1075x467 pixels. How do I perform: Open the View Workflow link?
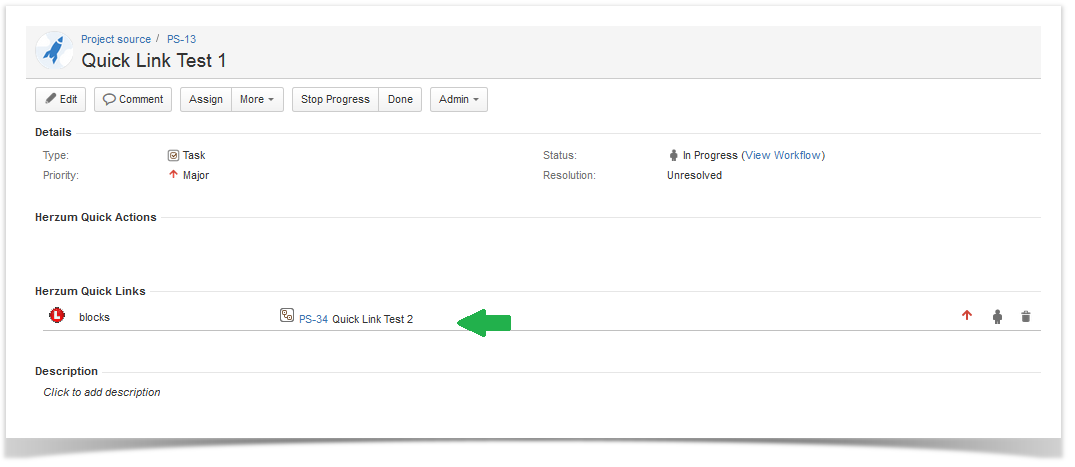tap(783, 156)
